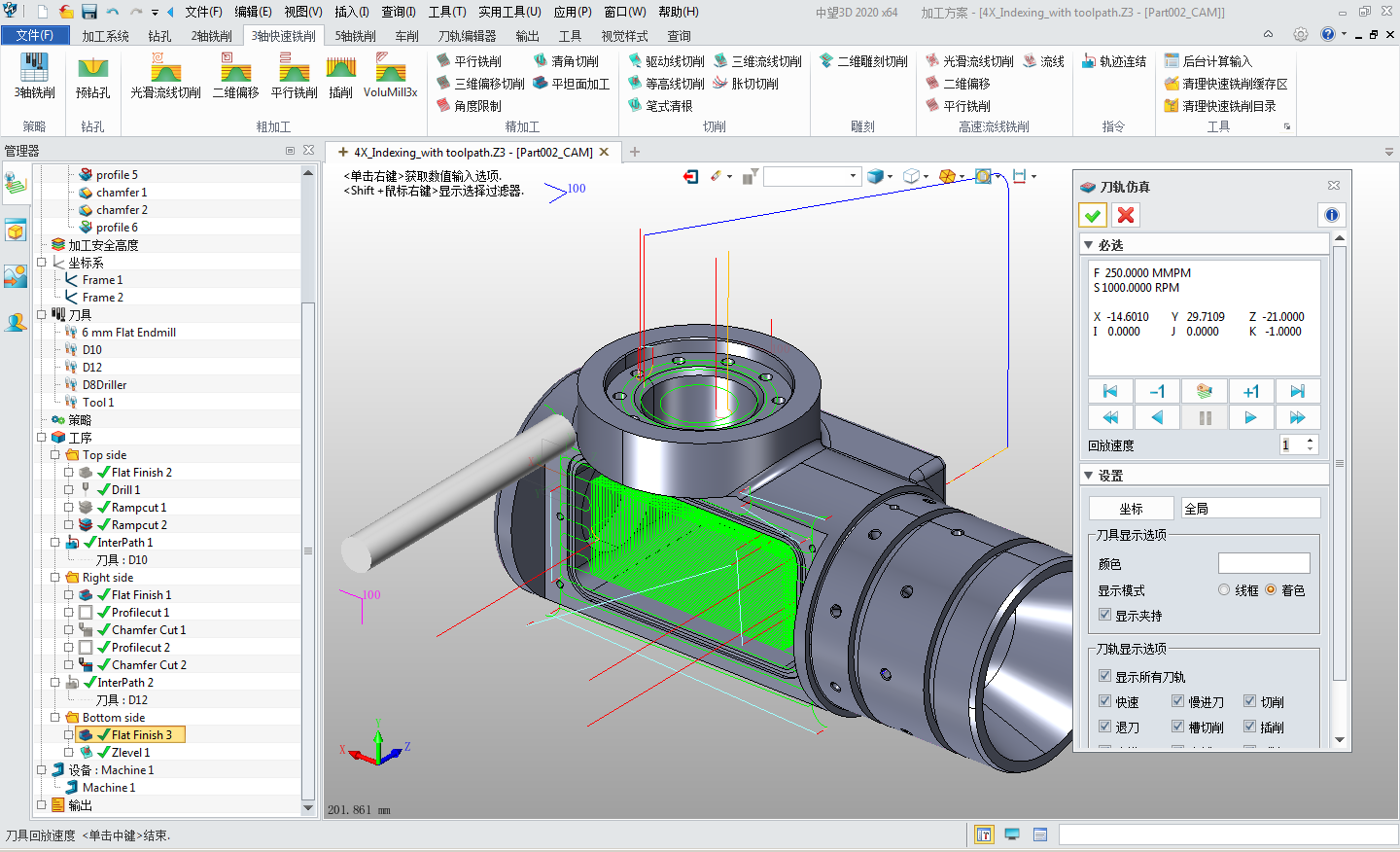This screenshot has height=852, width=1400.
Task: Collapse the Top side folder node
Action: click(55, 455)
